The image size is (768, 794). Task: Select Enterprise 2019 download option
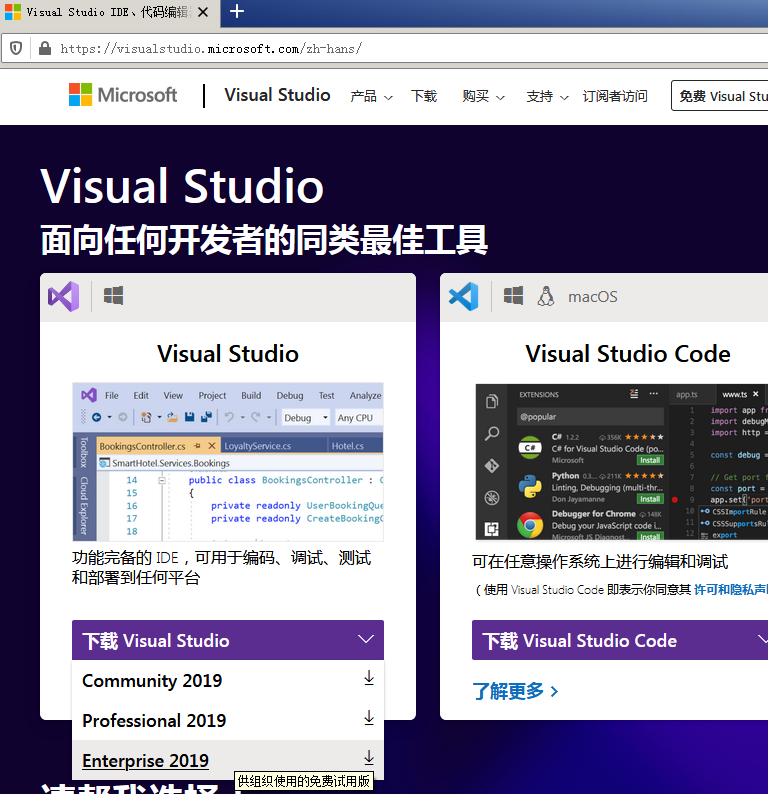(x=228, y=760)
